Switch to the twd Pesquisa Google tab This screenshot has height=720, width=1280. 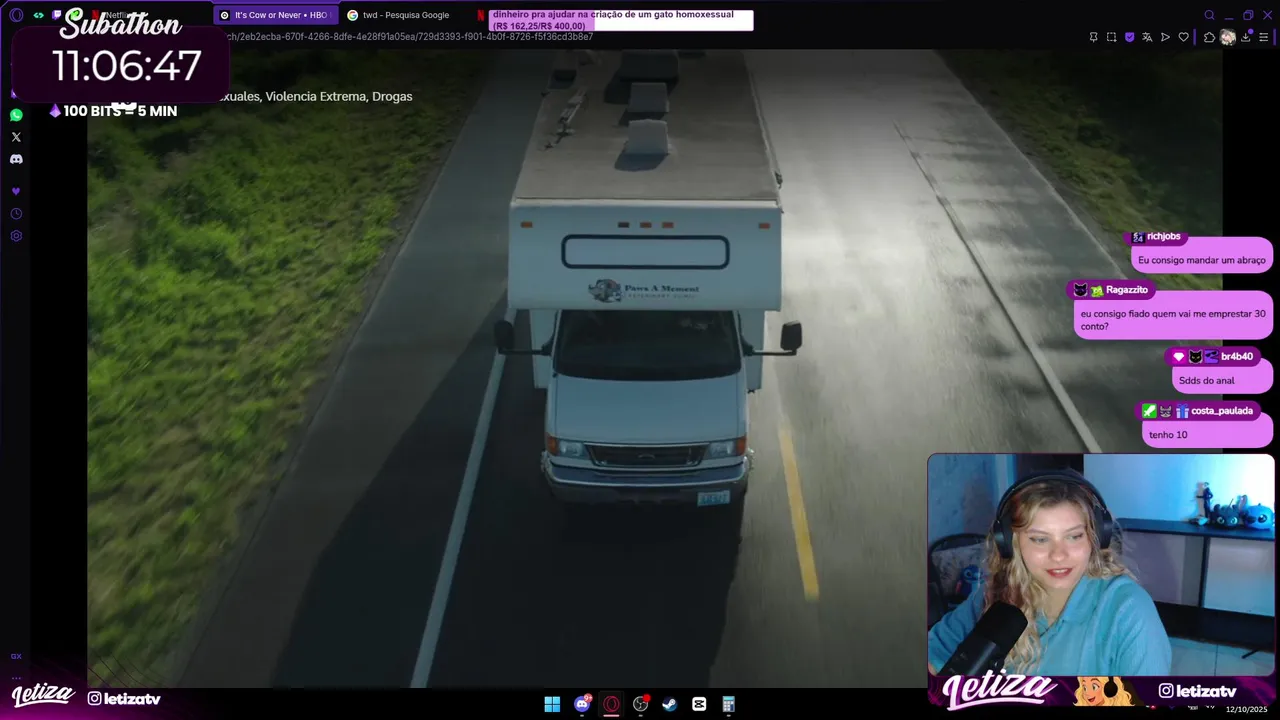pyautogui.click(x=405, y=15)
